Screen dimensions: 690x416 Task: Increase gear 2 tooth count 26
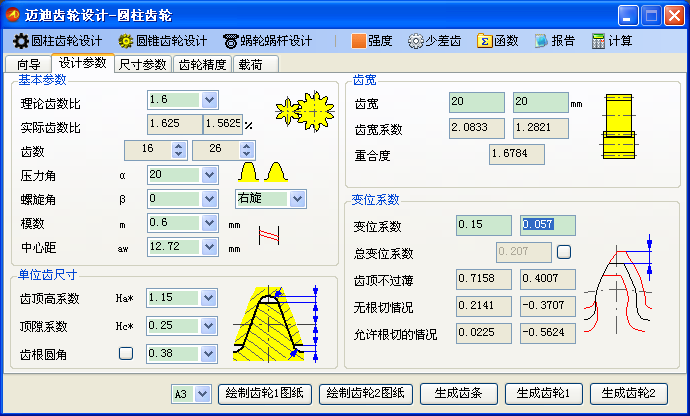click(246, 146)
